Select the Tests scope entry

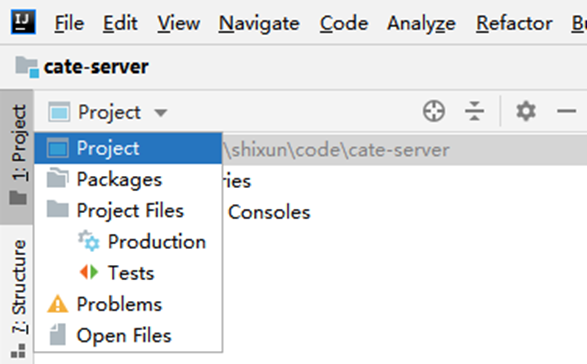pyautogui.click(x=117, y=273)
